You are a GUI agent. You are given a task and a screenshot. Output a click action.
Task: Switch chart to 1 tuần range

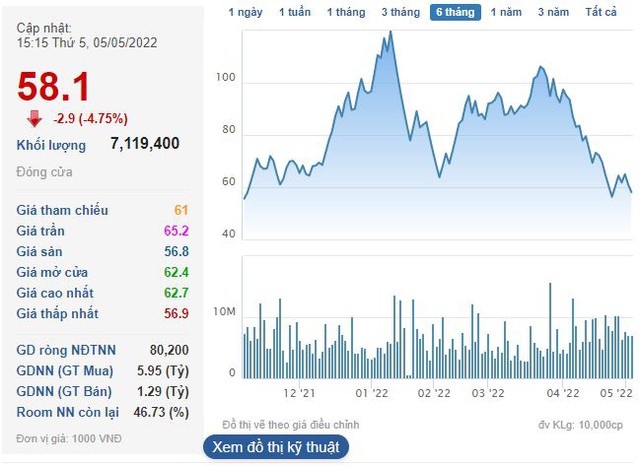coord(295,12)
